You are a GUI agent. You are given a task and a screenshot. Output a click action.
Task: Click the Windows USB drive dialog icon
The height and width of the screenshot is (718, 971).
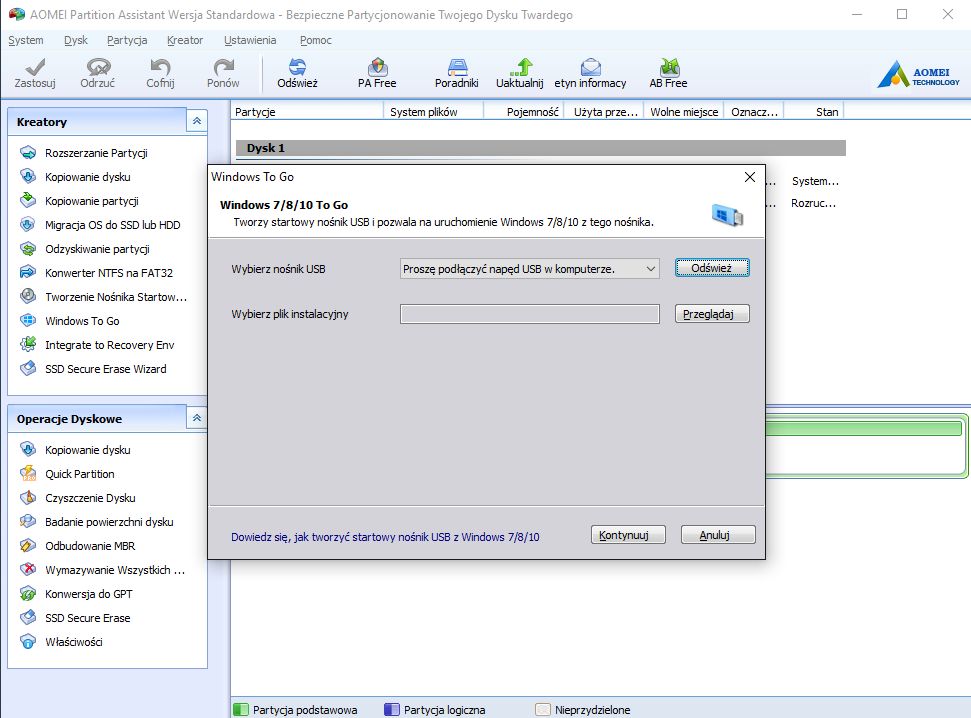coord(728,215)
